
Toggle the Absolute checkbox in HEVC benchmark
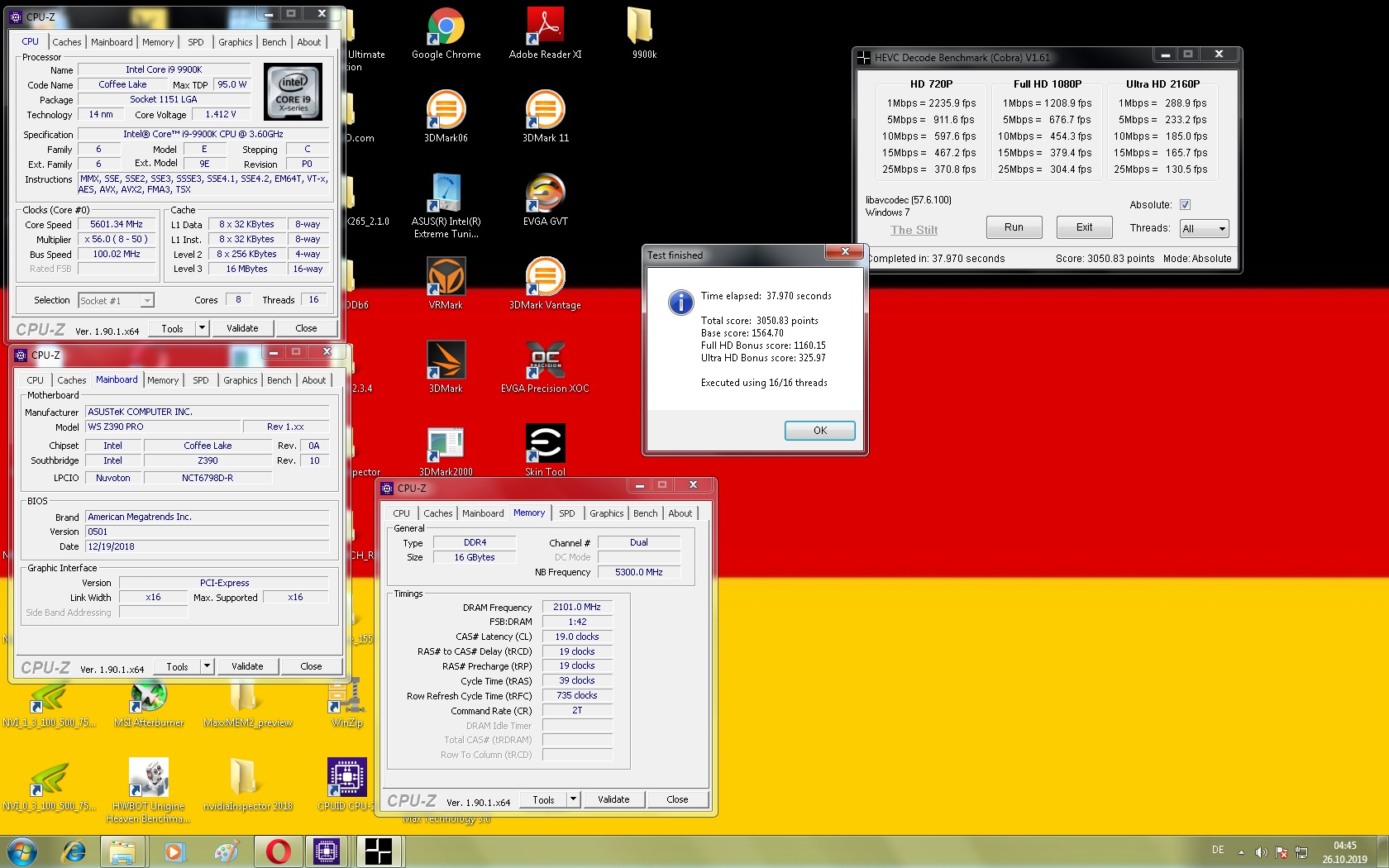tap(1185, 205)
